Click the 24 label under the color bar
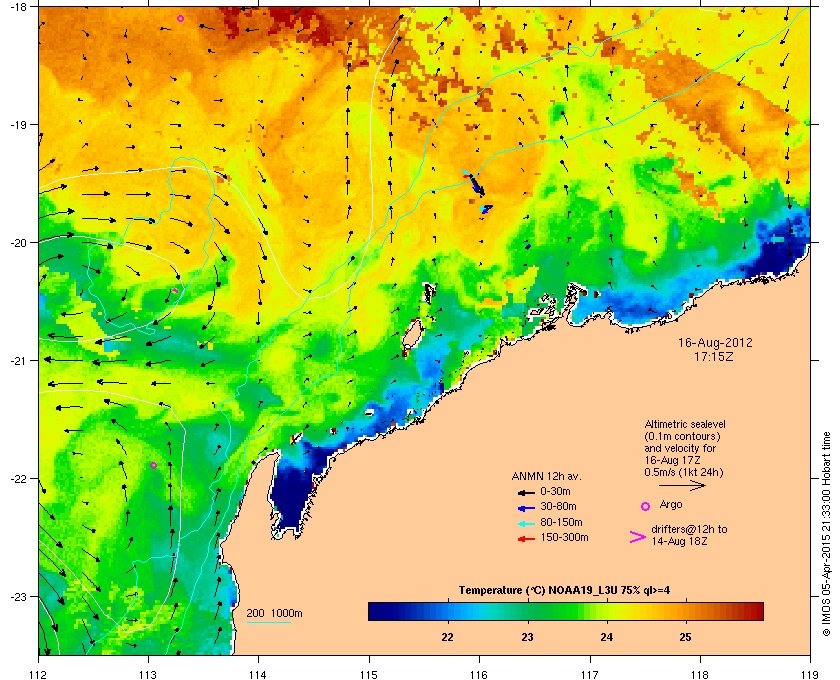Screen dimensions: 840x680 606,637
